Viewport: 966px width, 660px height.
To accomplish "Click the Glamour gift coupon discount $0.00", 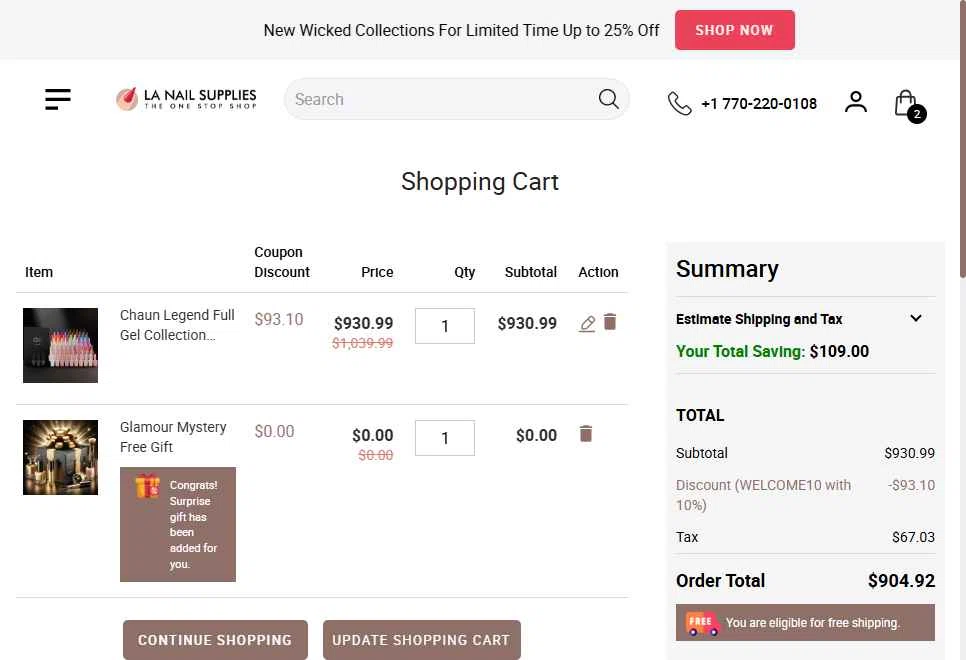I will (274, 431).
